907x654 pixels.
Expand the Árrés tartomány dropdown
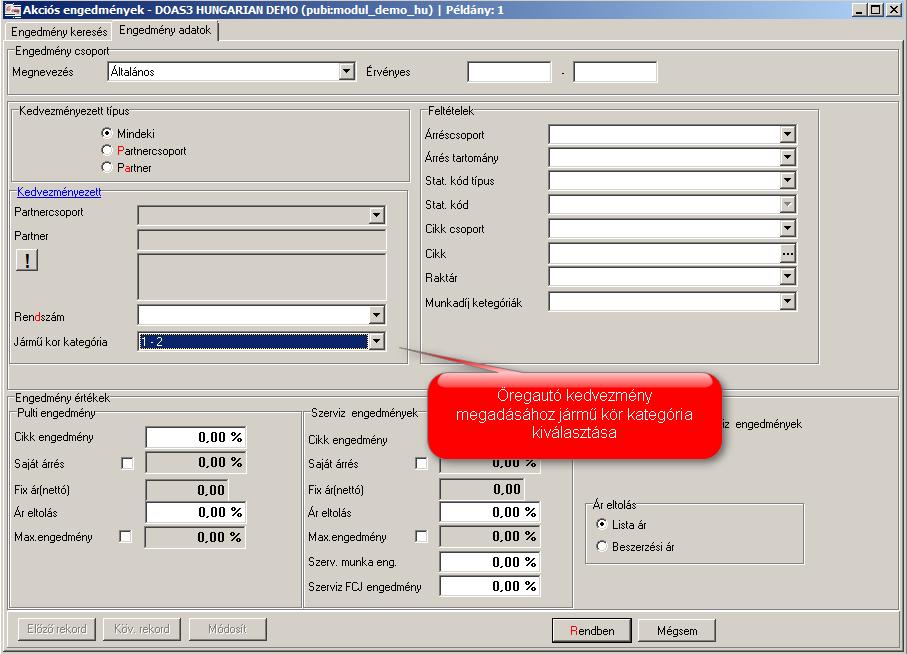coord(787,157)
